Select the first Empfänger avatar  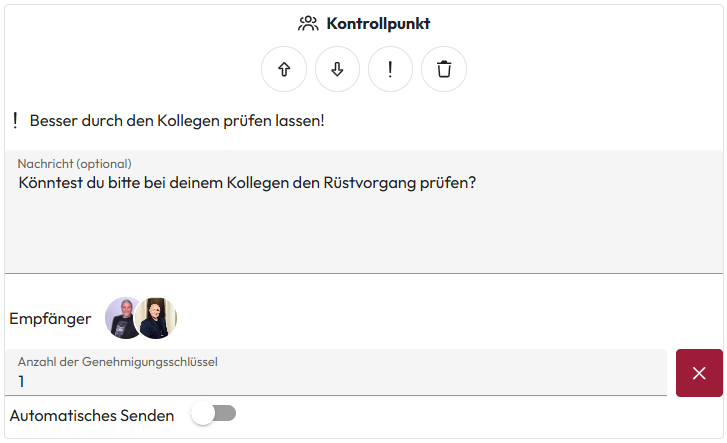click(x=121, y=318)
